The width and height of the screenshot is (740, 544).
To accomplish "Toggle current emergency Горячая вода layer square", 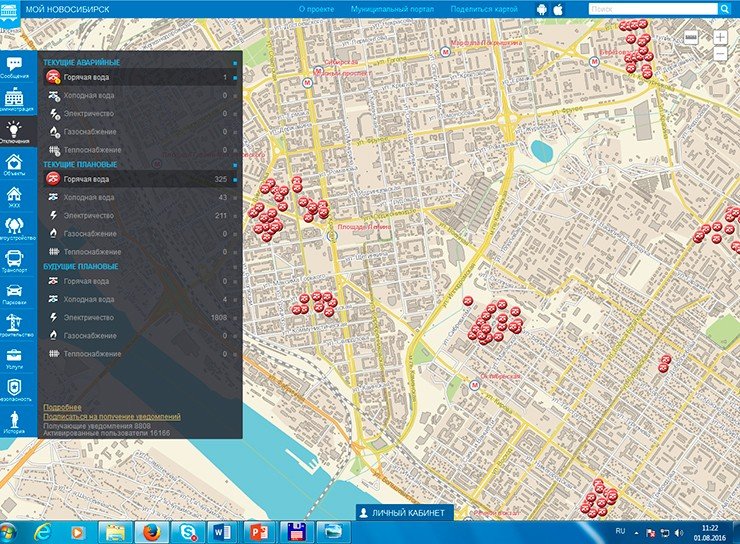I will click(x=235, y=77).
